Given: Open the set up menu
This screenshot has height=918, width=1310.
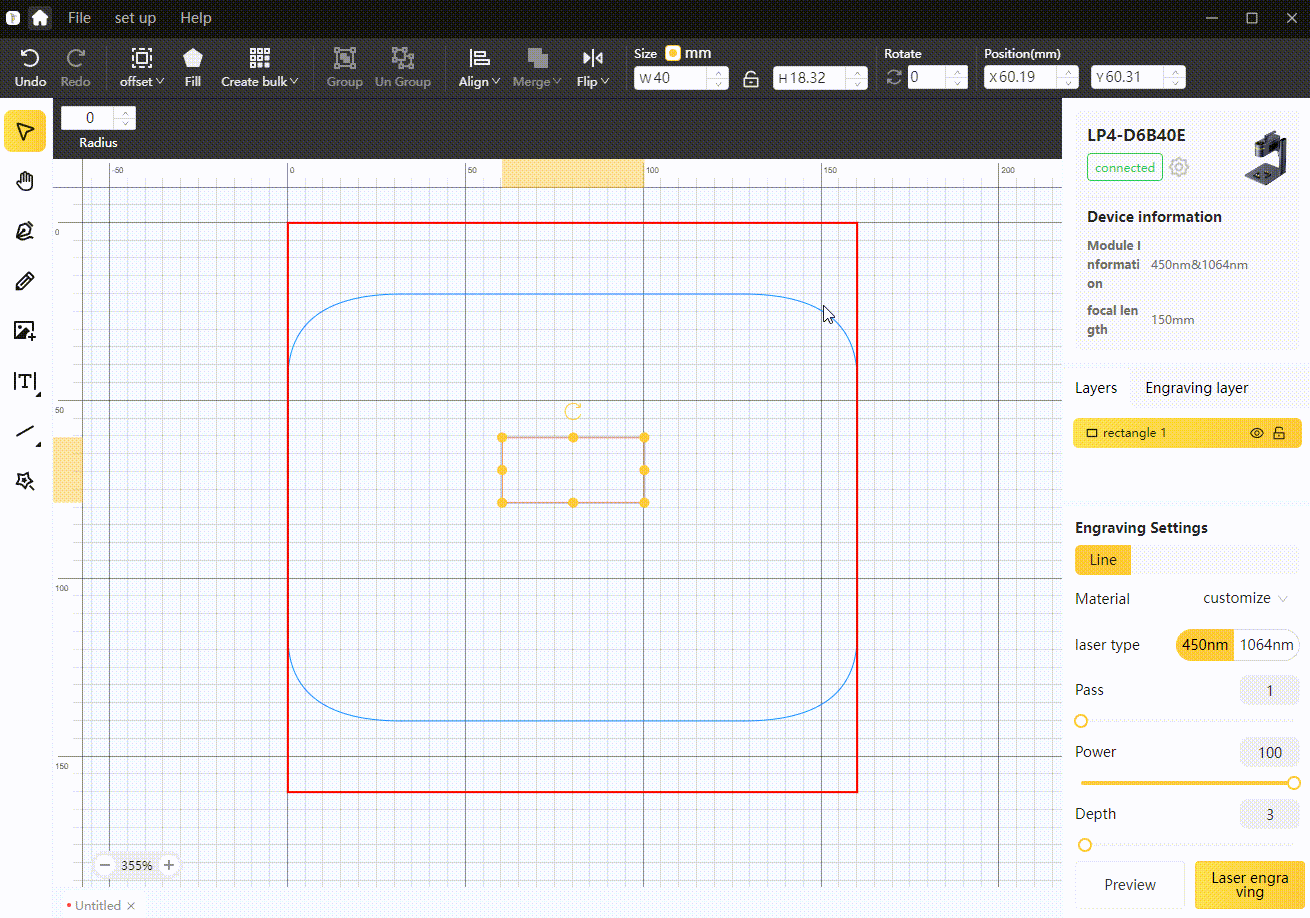Looking at the screenshot, I should [135, 18].
